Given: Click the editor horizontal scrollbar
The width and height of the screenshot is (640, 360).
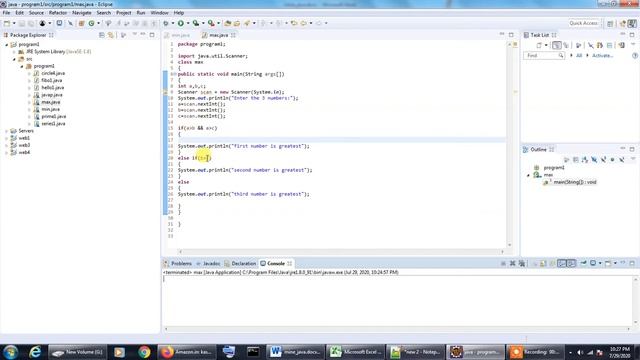Looking at the screenshot, I should pyautogui.click(x=341, y=252).
